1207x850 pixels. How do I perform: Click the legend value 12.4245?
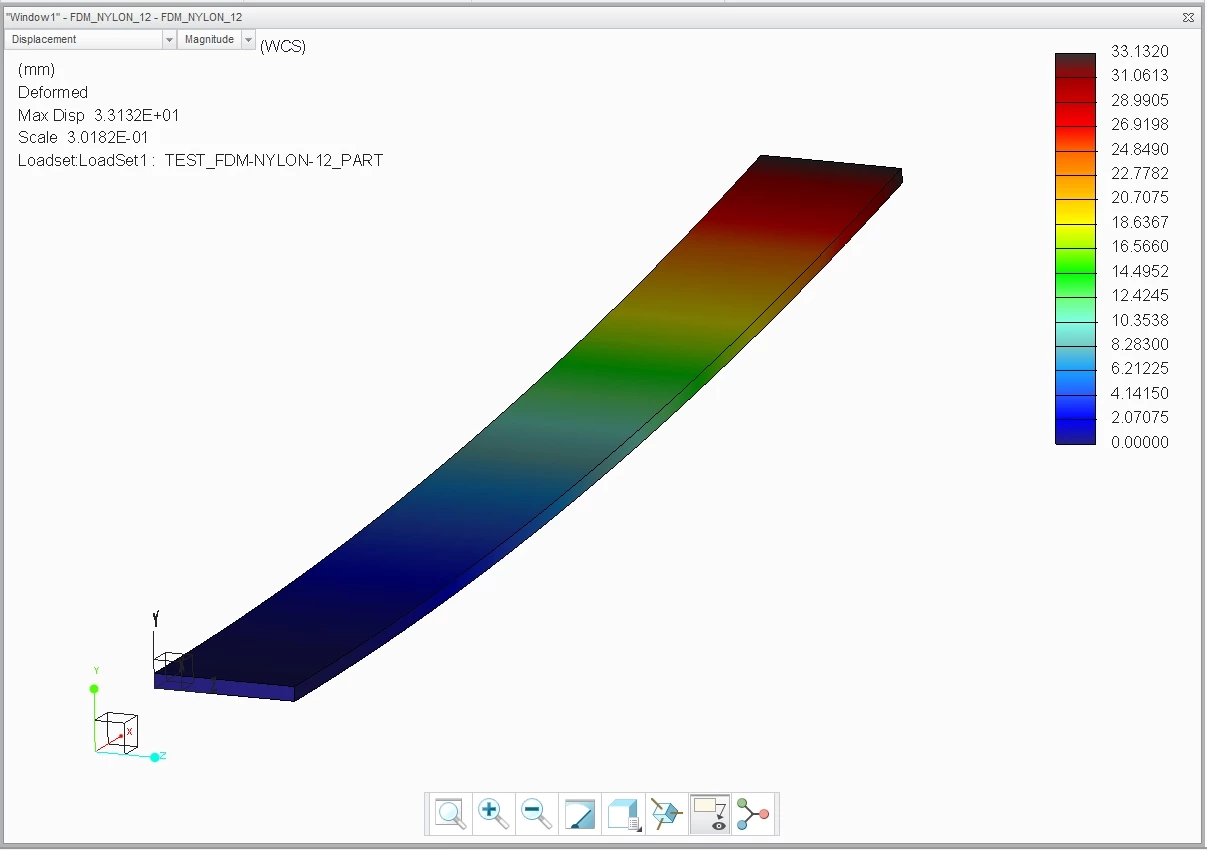pos(1140,295)
